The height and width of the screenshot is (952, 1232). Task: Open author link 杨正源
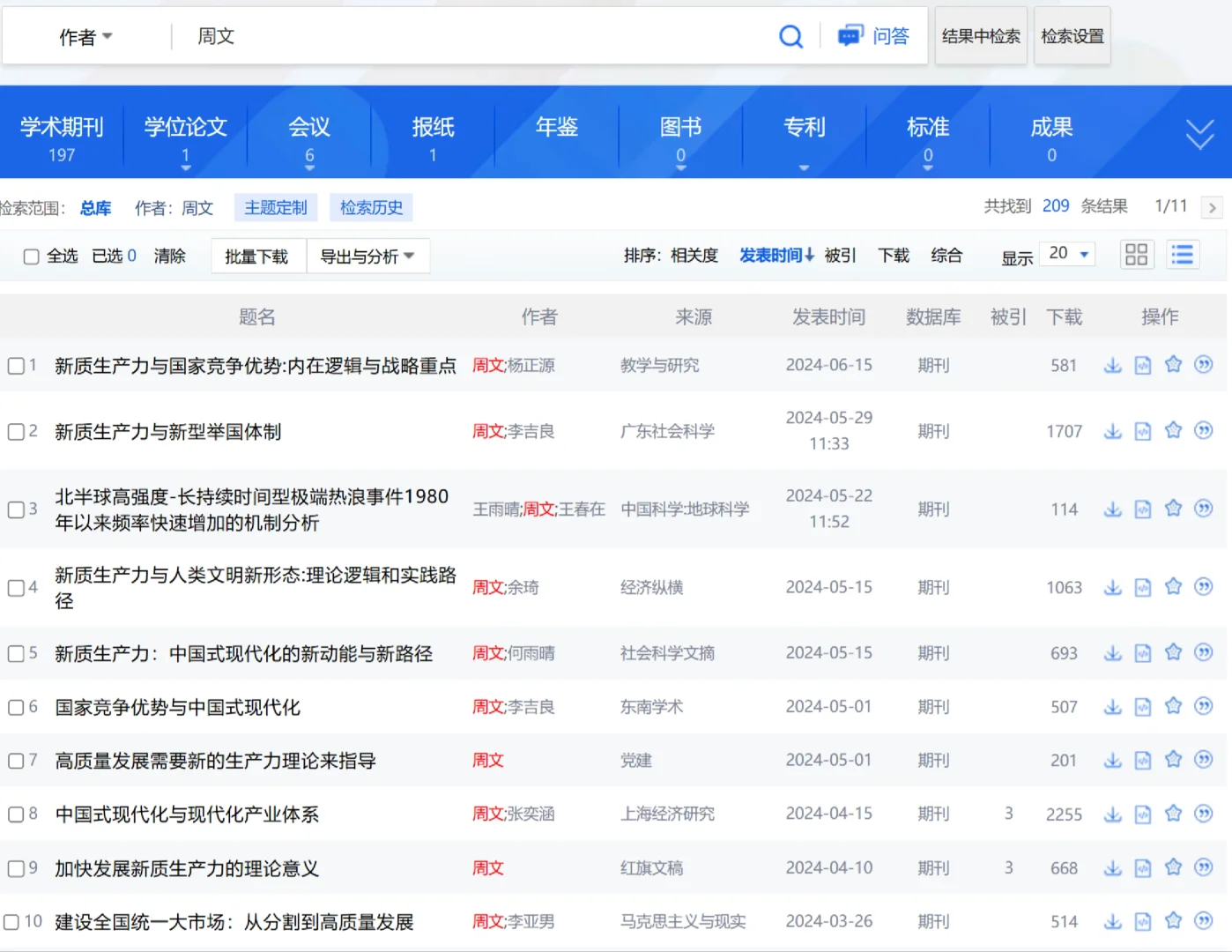tap(531, 366)
